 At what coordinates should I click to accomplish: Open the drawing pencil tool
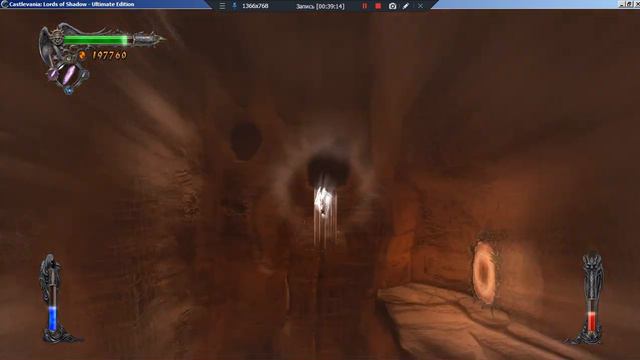(x=406, y=6)
